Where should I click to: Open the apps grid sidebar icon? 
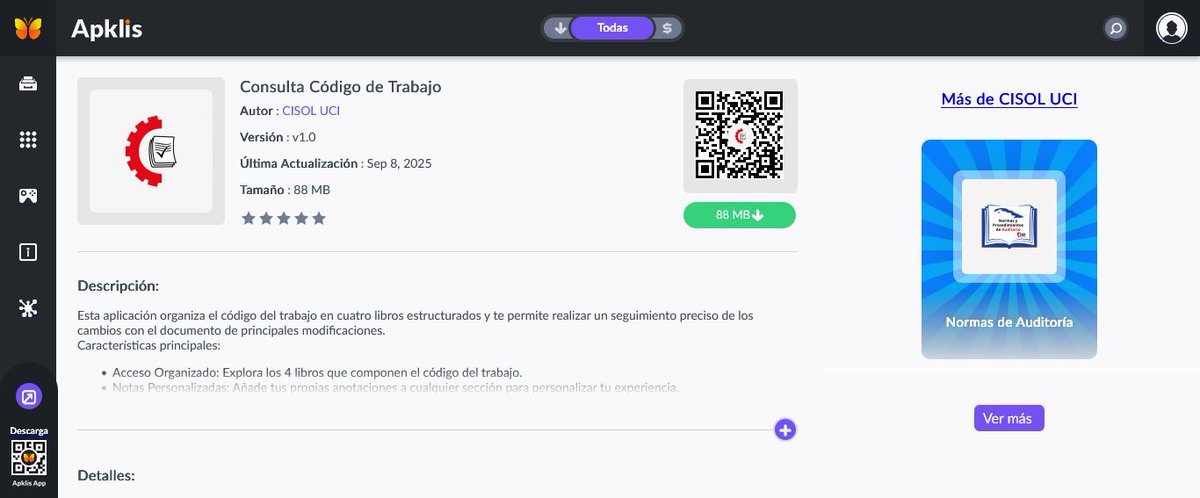click(x=28, y=140)
